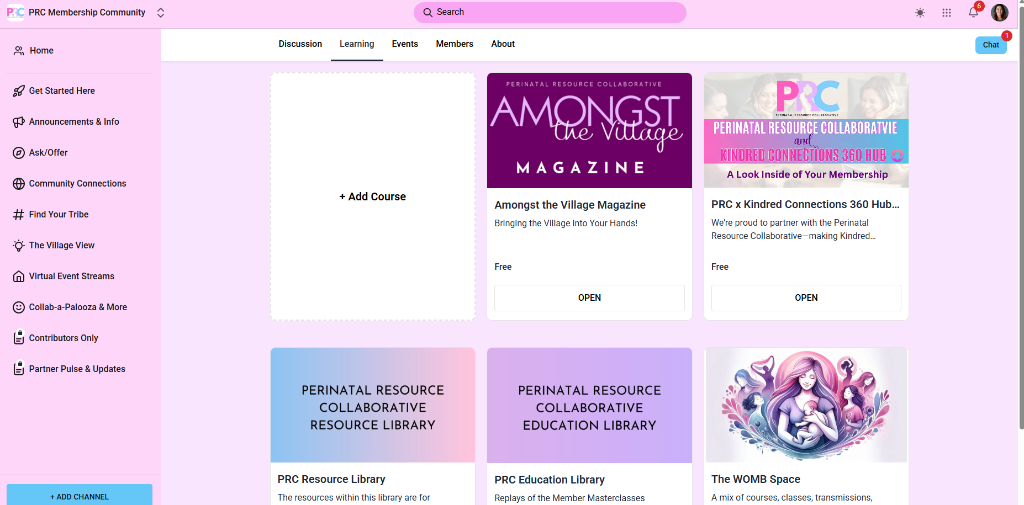This screenshot has width=1024, height=505.
Task: Click Amongst the Village Magazine title
Action: click(570, 205)
